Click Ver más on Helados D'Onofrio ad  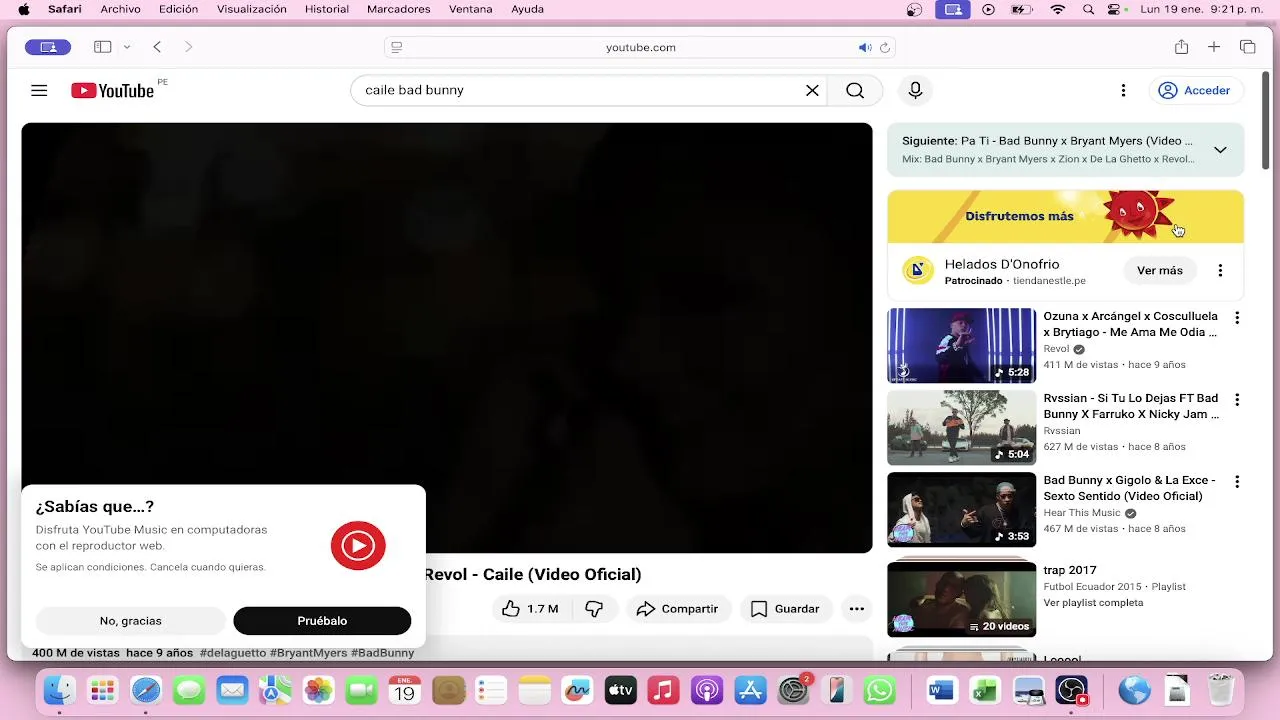1160,270
